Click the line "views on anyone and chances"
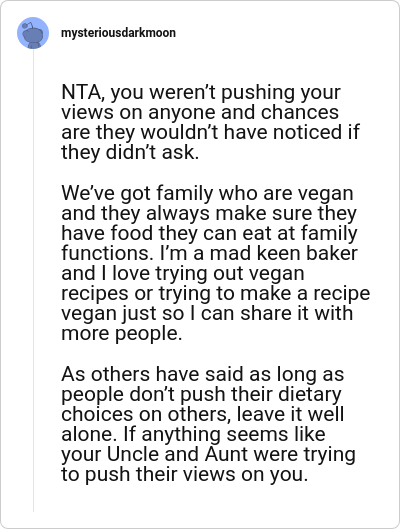 (200, 112)
